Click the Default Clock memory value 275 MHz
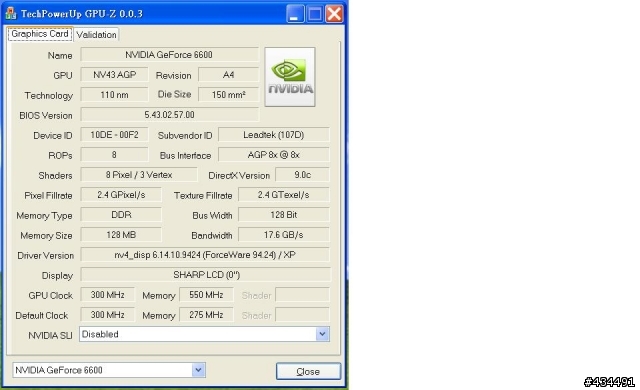Viewport: 640px width, 390px height. (206, 315)
